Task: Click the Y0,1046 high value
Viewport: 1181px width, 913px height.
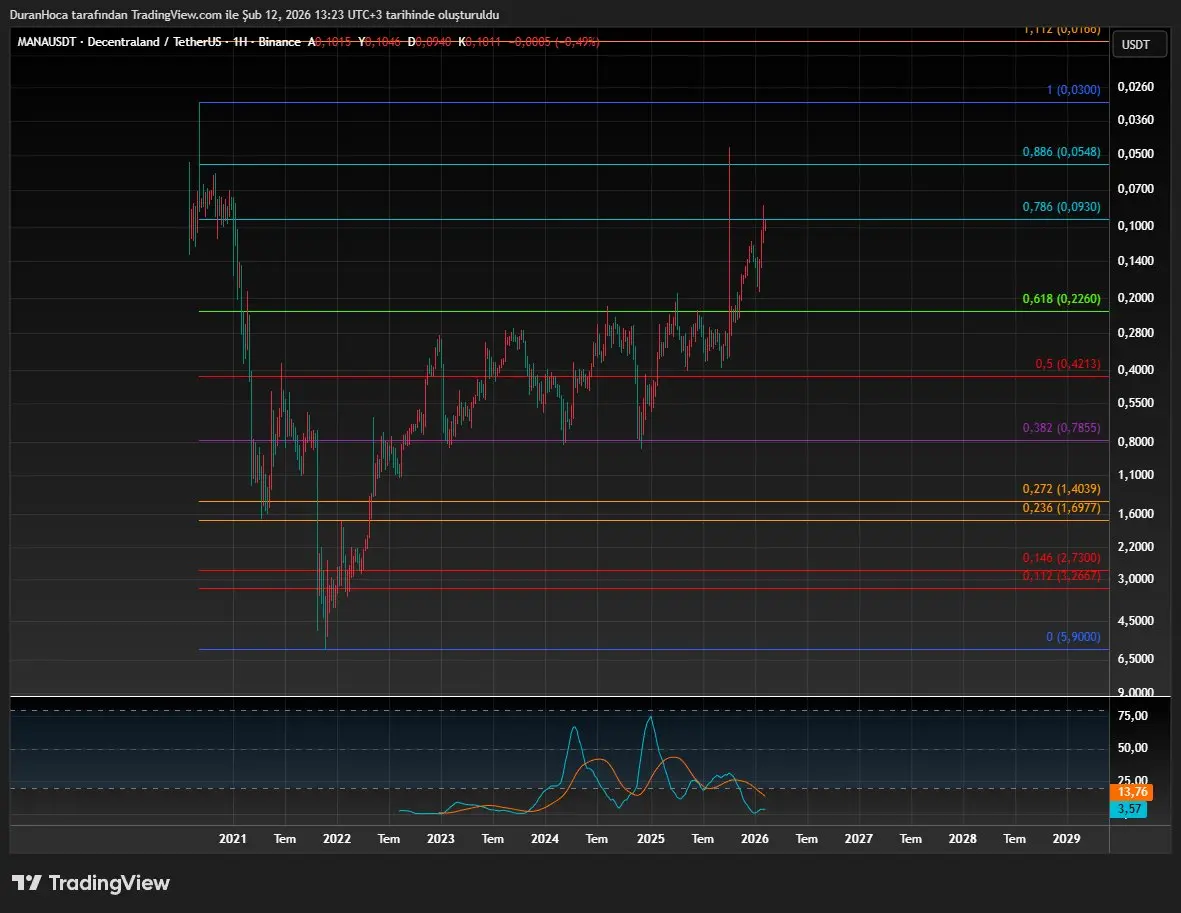Action: 380,41
